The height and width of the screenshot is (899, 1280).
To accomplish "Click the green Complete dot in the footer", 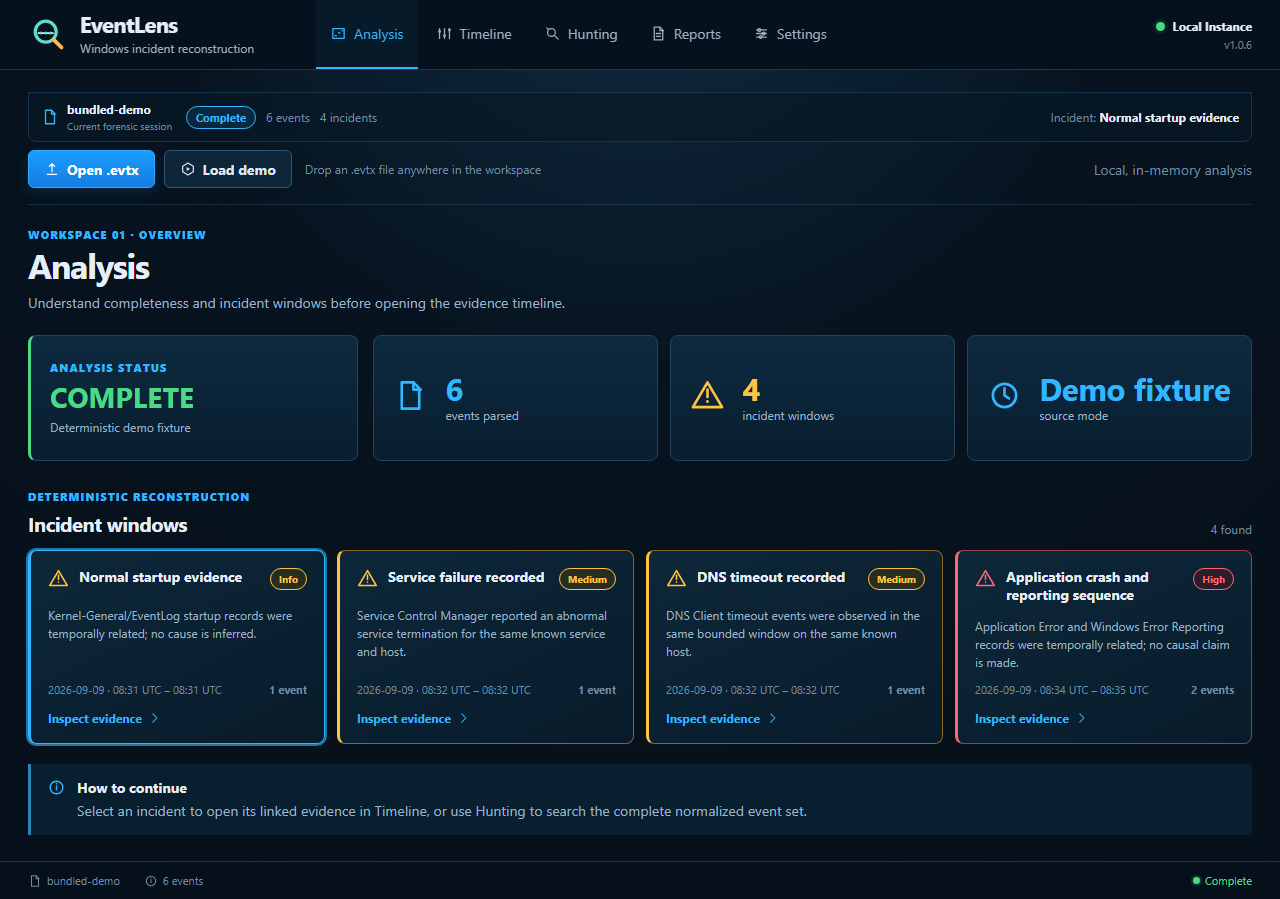I will click(1196, 881).
